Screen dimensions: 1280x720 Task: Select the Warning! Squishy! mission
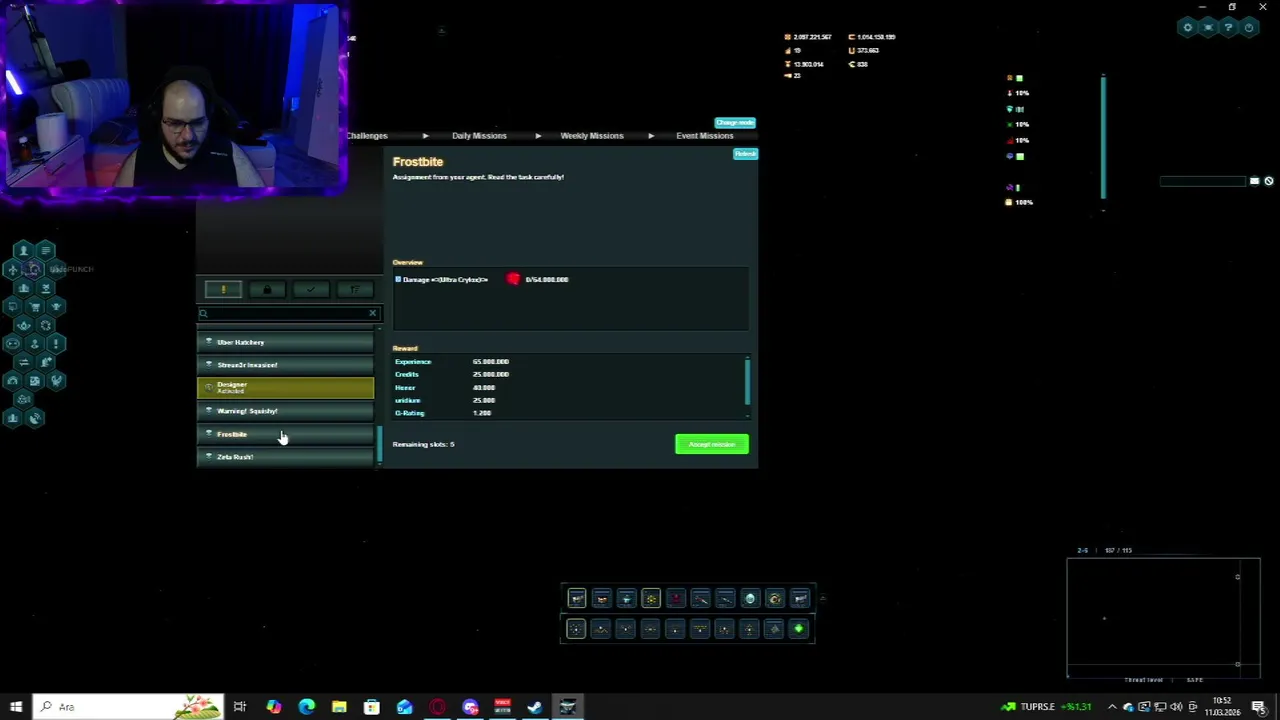coord(285,411)
